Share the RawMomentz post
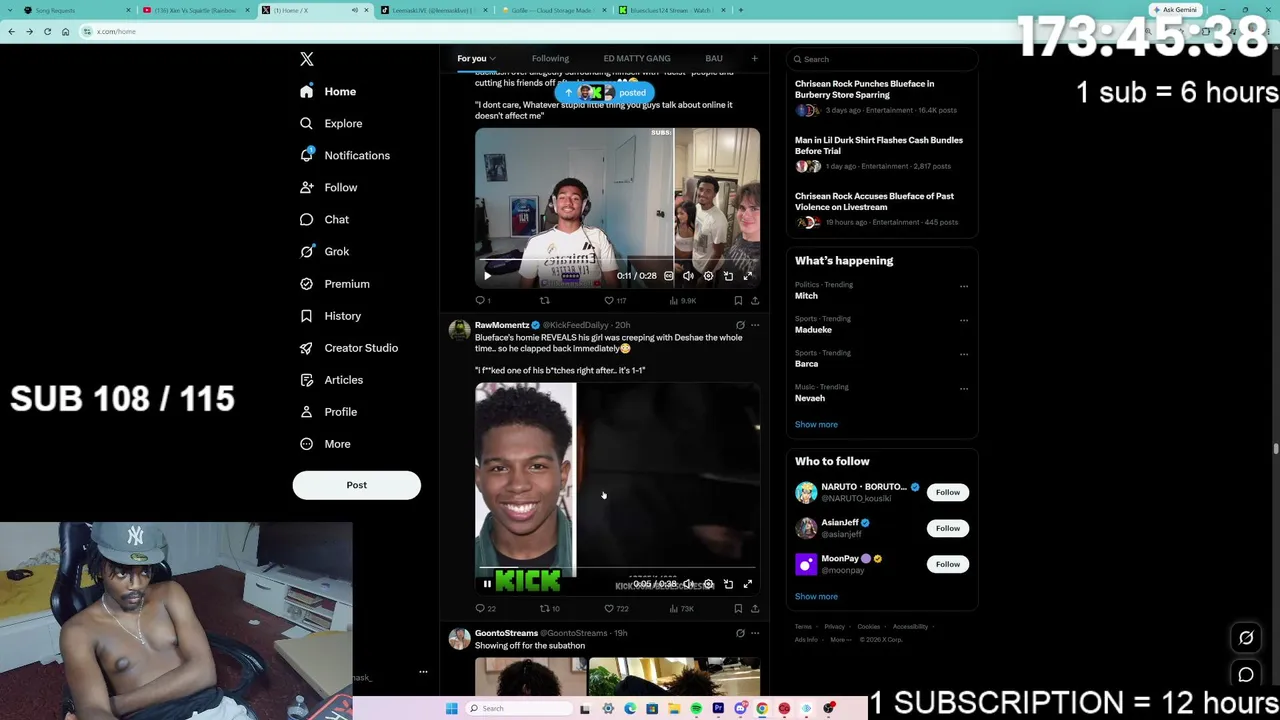 tap(755, 608)
